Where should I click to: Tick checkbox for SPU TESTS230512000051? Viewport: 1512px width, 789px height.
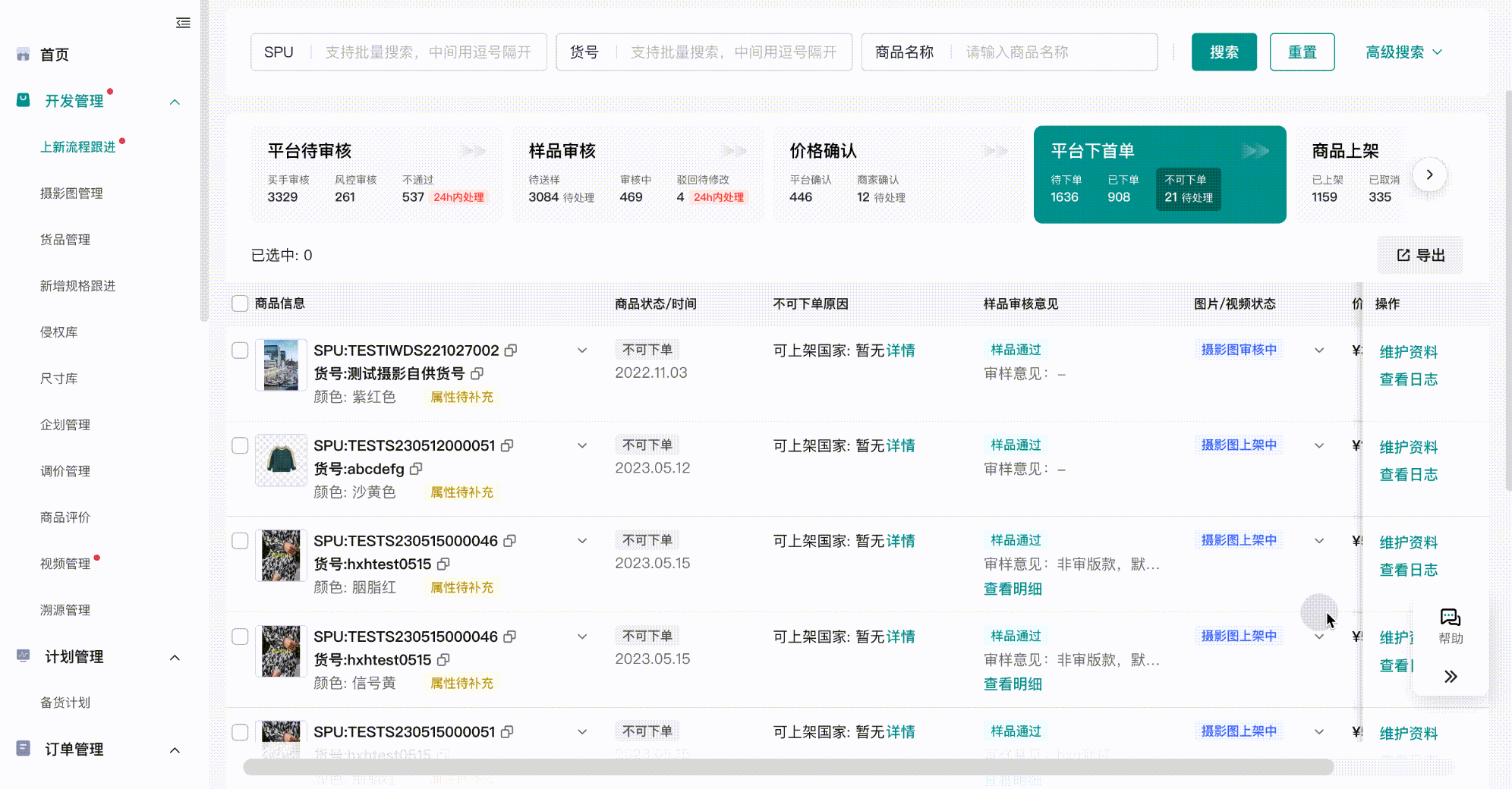[x=240, y=446]
